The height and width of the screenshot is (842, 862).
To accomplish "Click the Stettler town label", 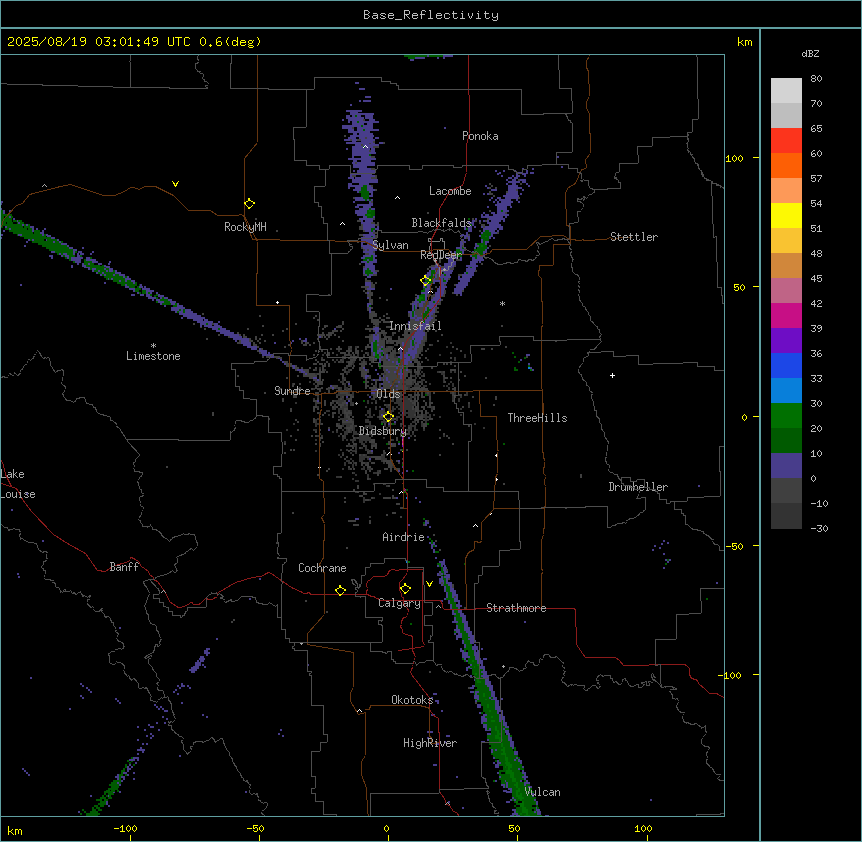I will point(634,237).
